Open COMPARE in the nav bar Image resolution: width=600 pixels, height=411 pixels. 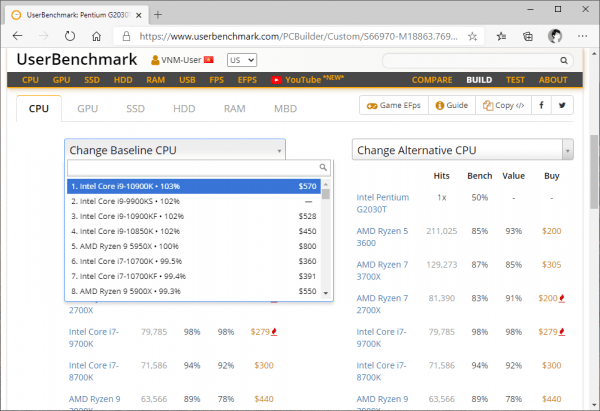(432, 80)
